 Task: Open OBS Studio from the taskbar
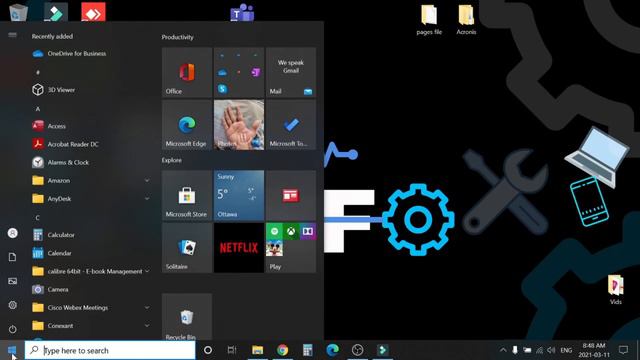tap(358, 350)
